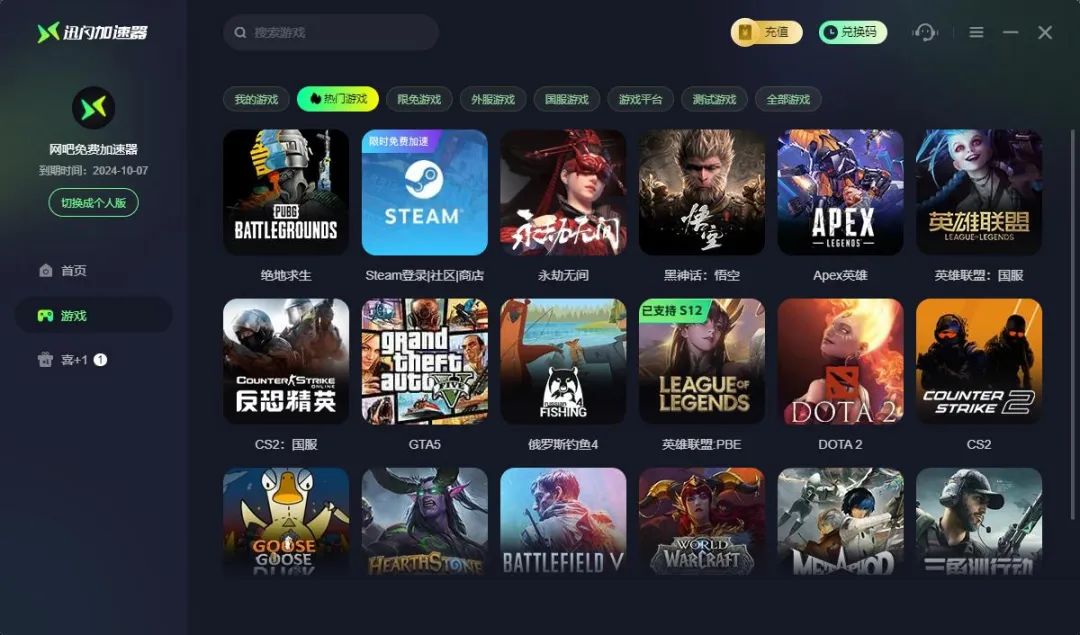Open the 游戏平台 category tab
The height and width of the screenshot is (635, 1080).
pos(641,99)
